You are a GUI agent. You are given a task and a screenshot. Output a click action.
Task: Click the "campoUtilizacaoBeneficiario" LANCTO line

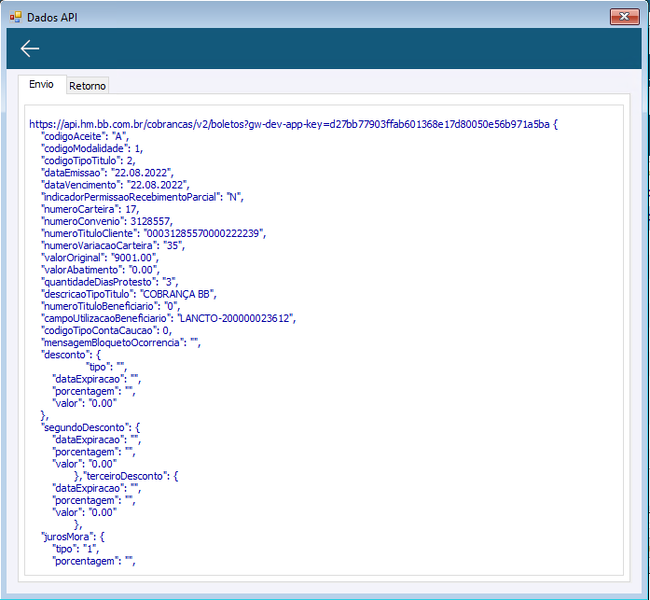[168, 318]
